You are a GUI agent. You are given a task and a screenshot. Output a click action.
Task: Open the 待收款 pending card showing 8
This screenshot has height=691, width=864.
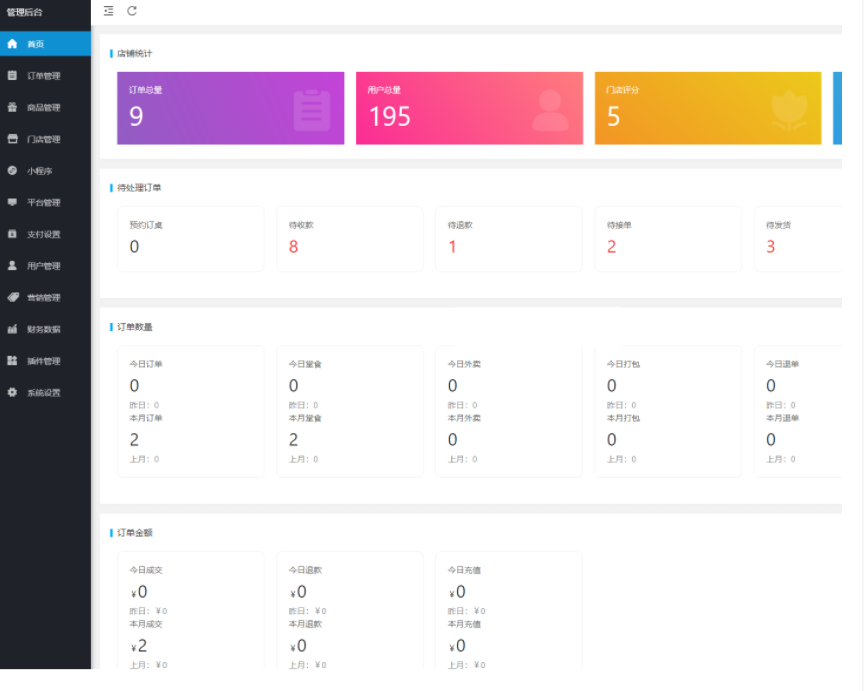349,239
